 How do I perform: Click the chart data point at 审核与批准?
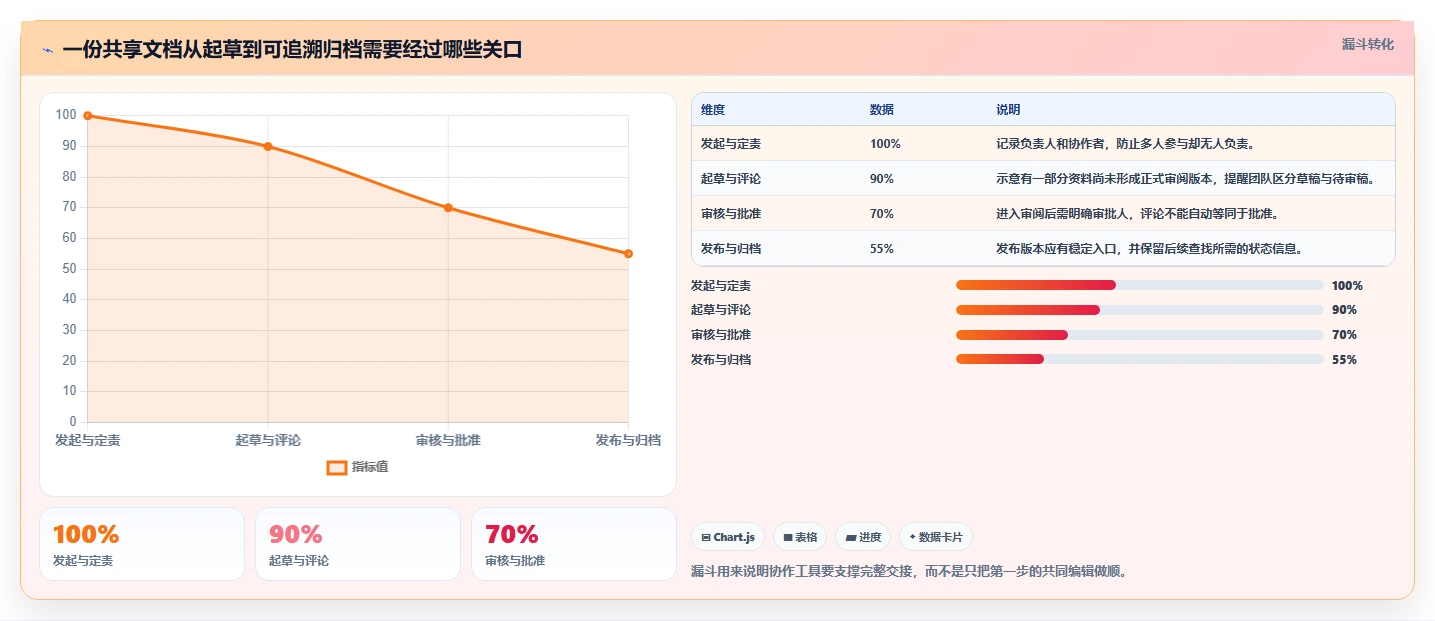(x=448, y=208)
